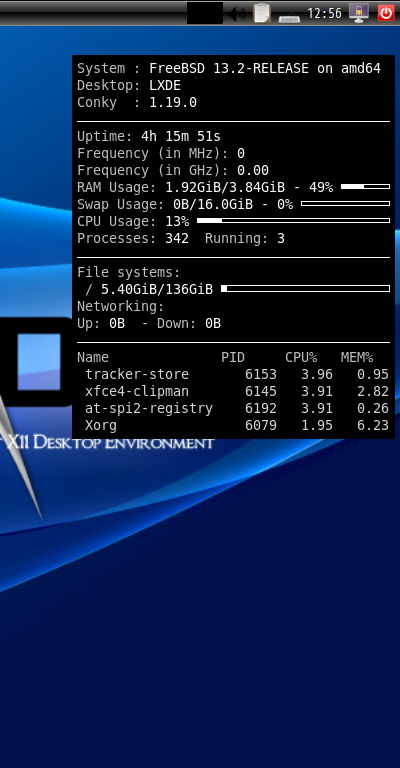
Task: Open the red power logout button
Action: [386, 13]
